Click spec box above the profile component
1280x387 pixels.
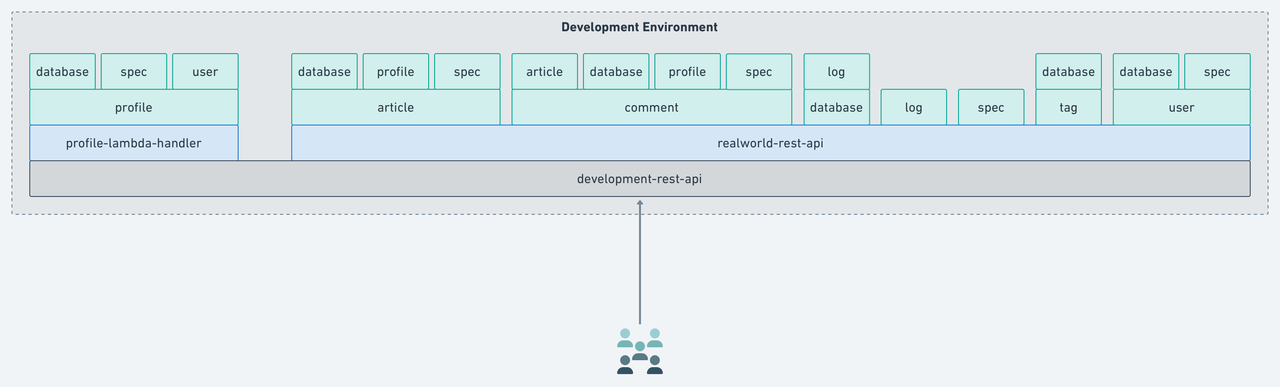pyautogui.click(x=134, y=72)
